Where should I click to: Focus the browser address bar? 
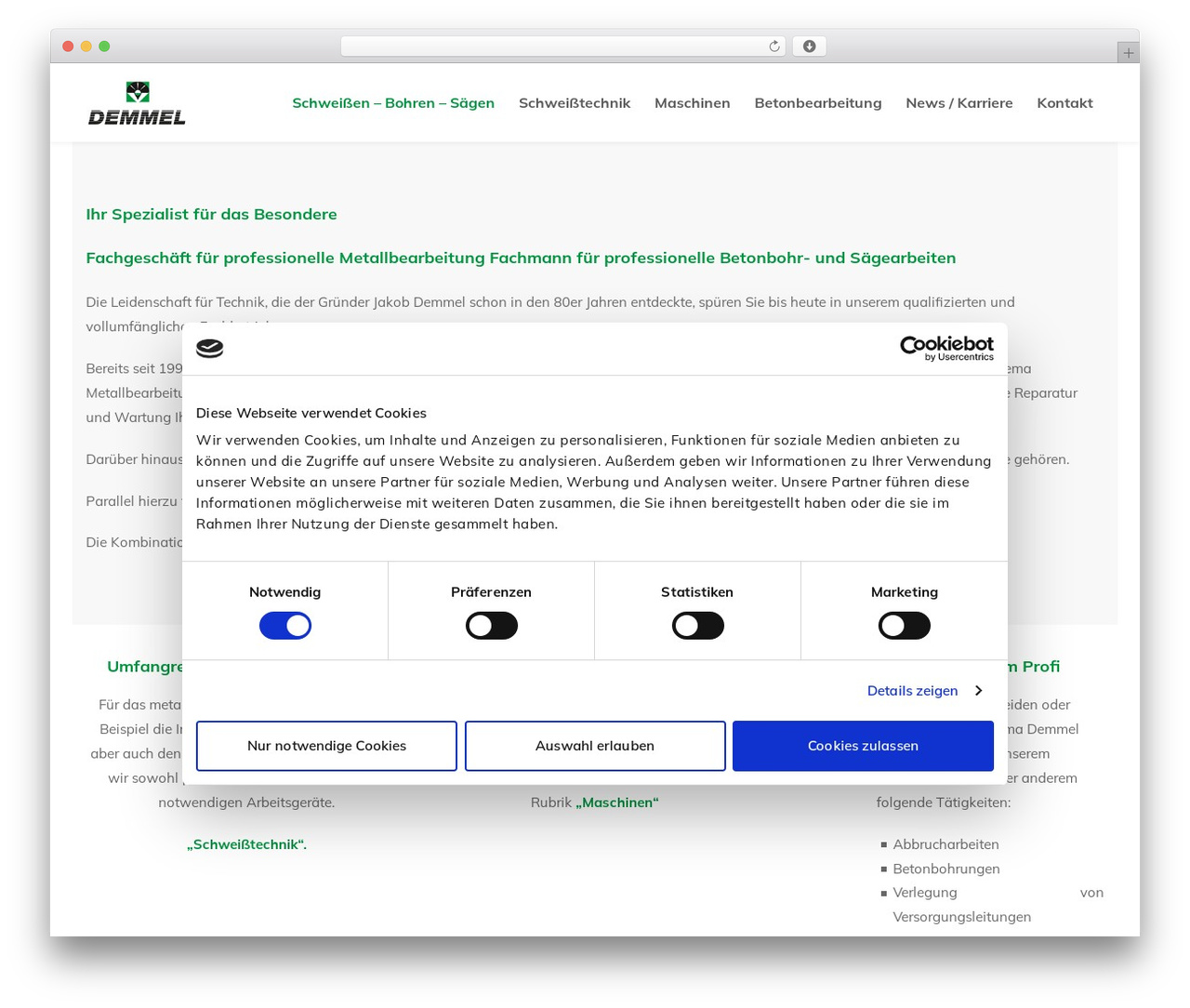562,46
